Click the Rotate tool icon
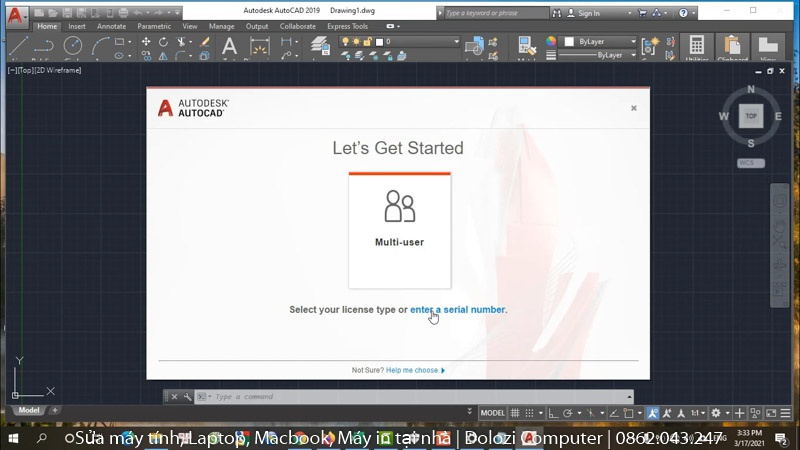 tap(163, 42)
